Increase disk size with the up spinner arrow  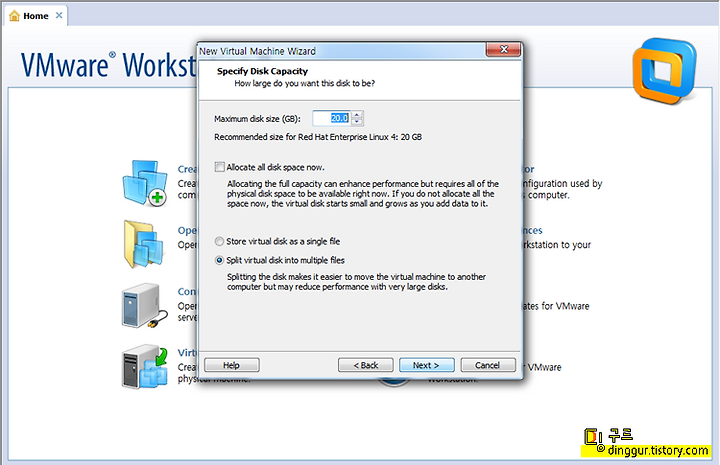pos(357,115)
